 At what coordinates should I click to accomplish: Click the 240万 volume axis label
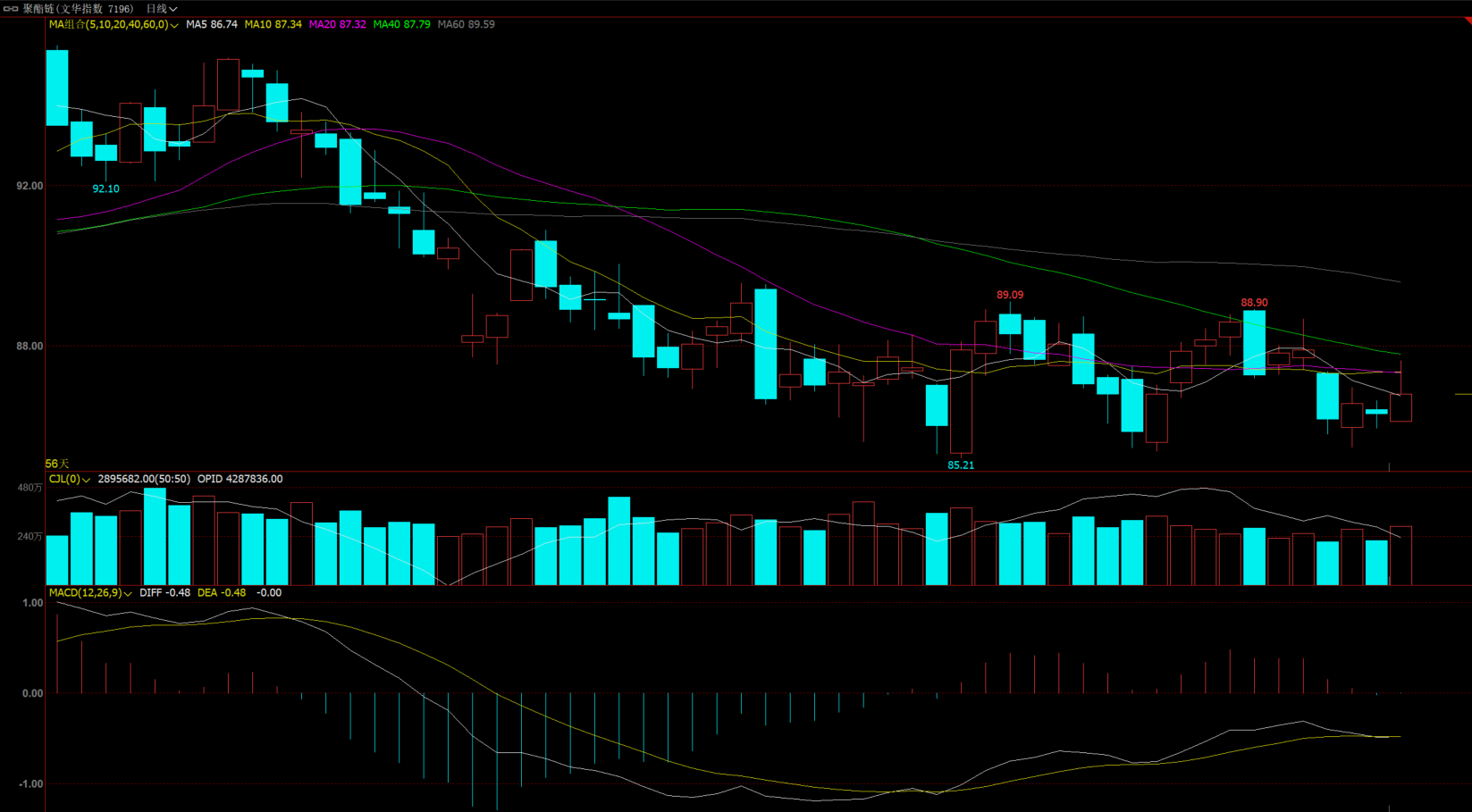pyautogui.click(x=29, y=537)
